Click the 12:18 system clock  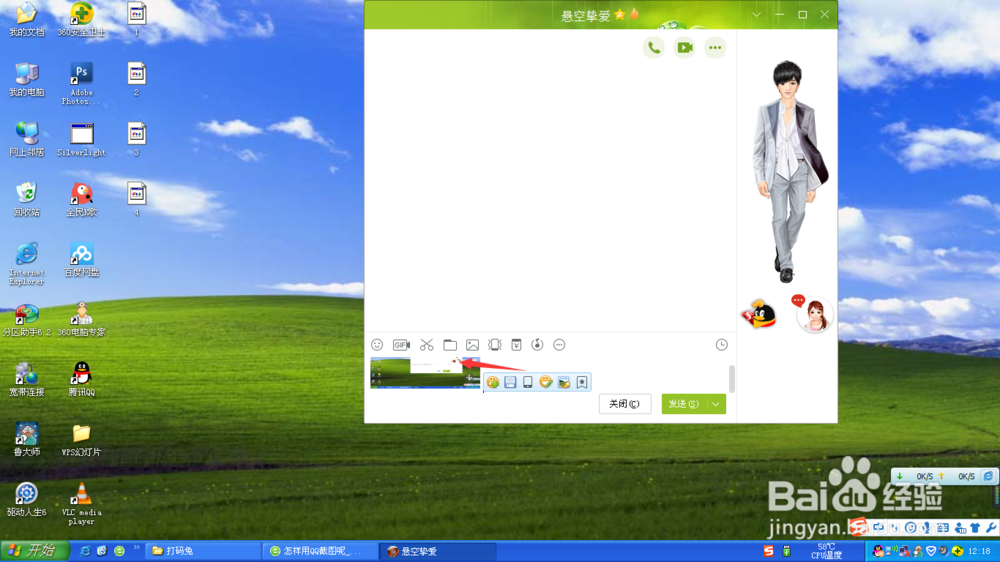pos(979,551)
